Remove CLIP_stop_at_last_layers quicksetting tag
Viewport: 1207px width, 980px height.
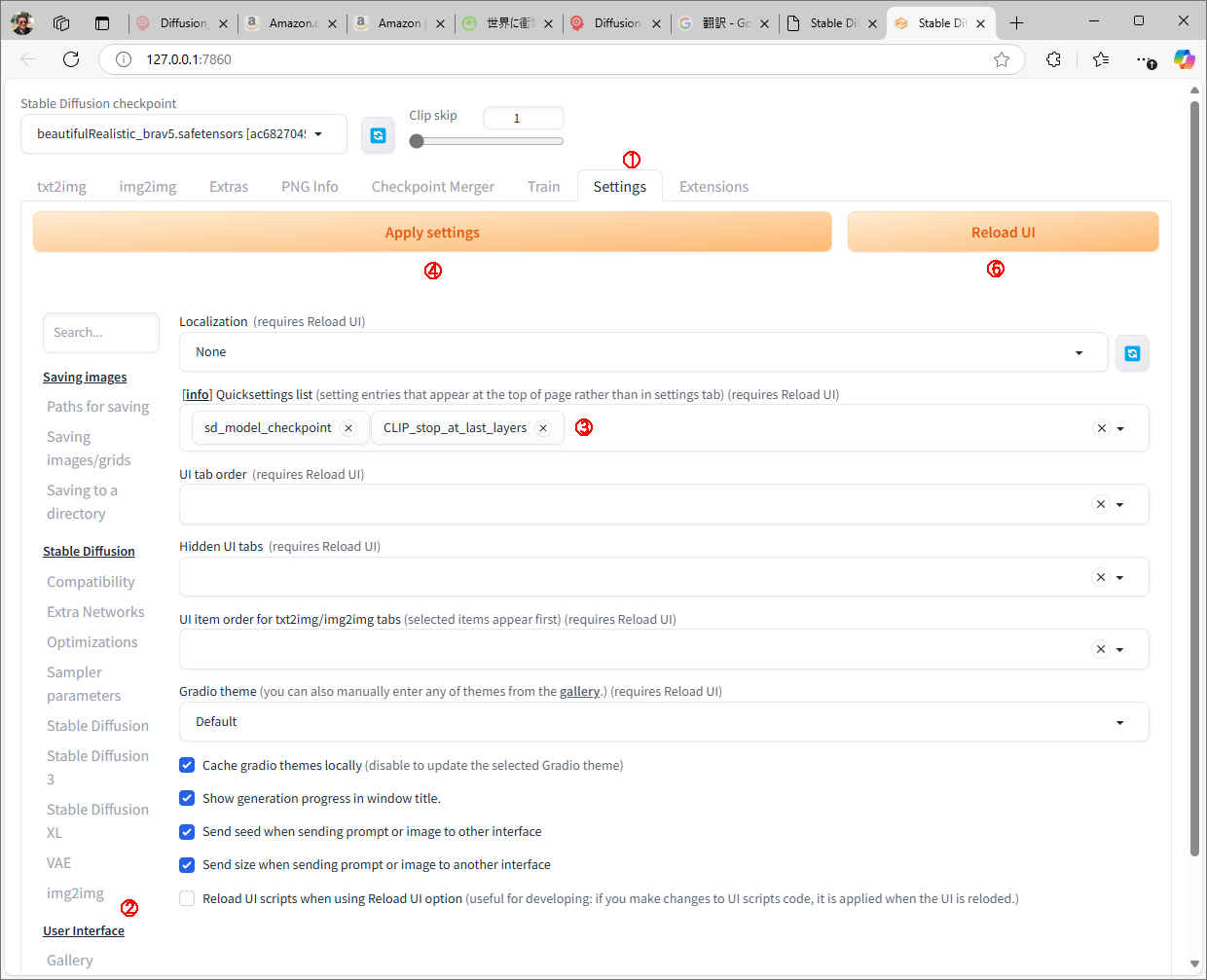[543, 428]
